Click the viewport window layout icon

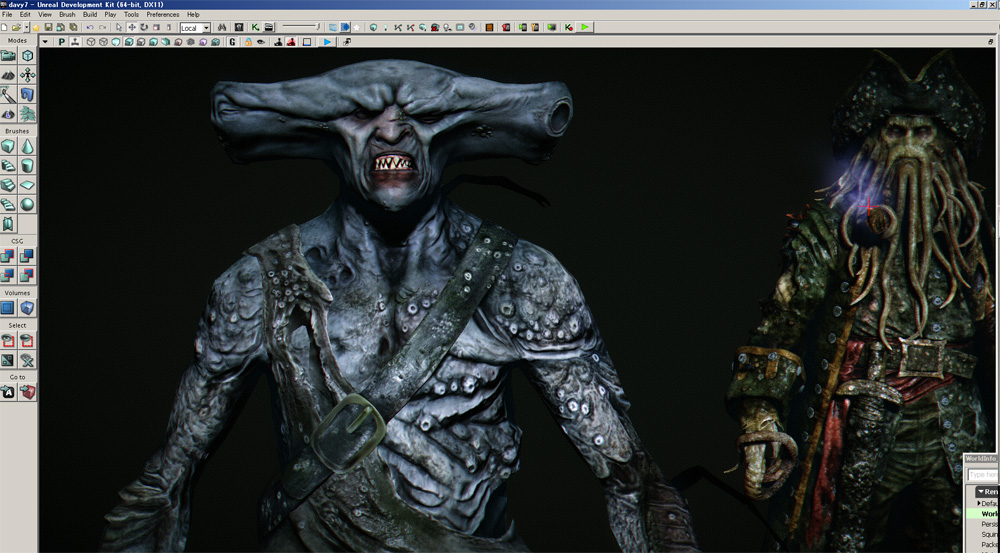tap(346, 42)
